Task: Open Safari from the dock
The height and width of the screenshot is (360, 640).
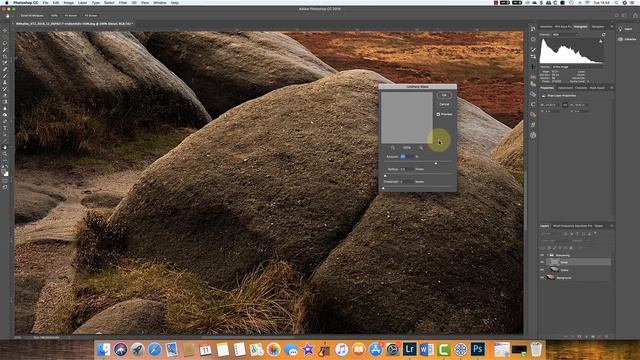Action: tap(154, 349)
